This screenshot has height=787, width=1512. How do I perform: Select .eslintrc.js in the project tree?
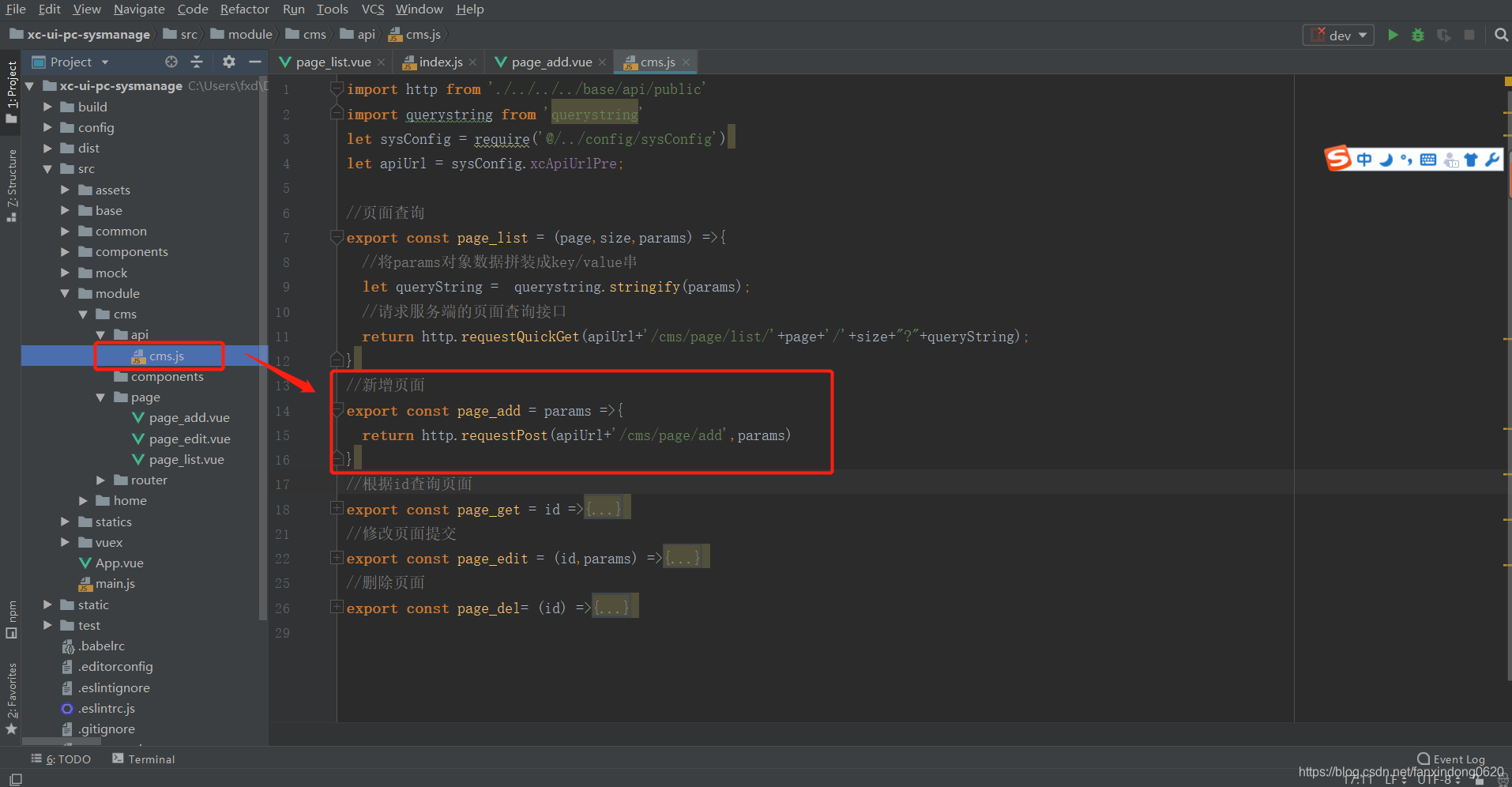106,708
